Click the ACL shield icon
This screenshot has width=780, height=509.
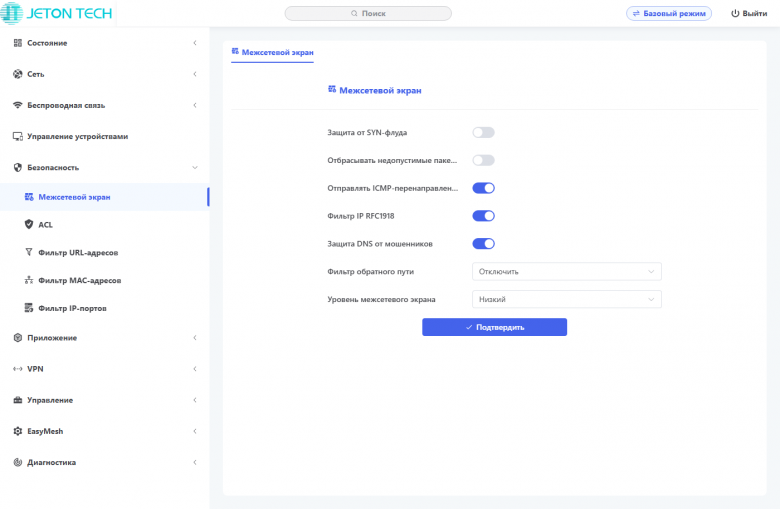click(29, 225)
